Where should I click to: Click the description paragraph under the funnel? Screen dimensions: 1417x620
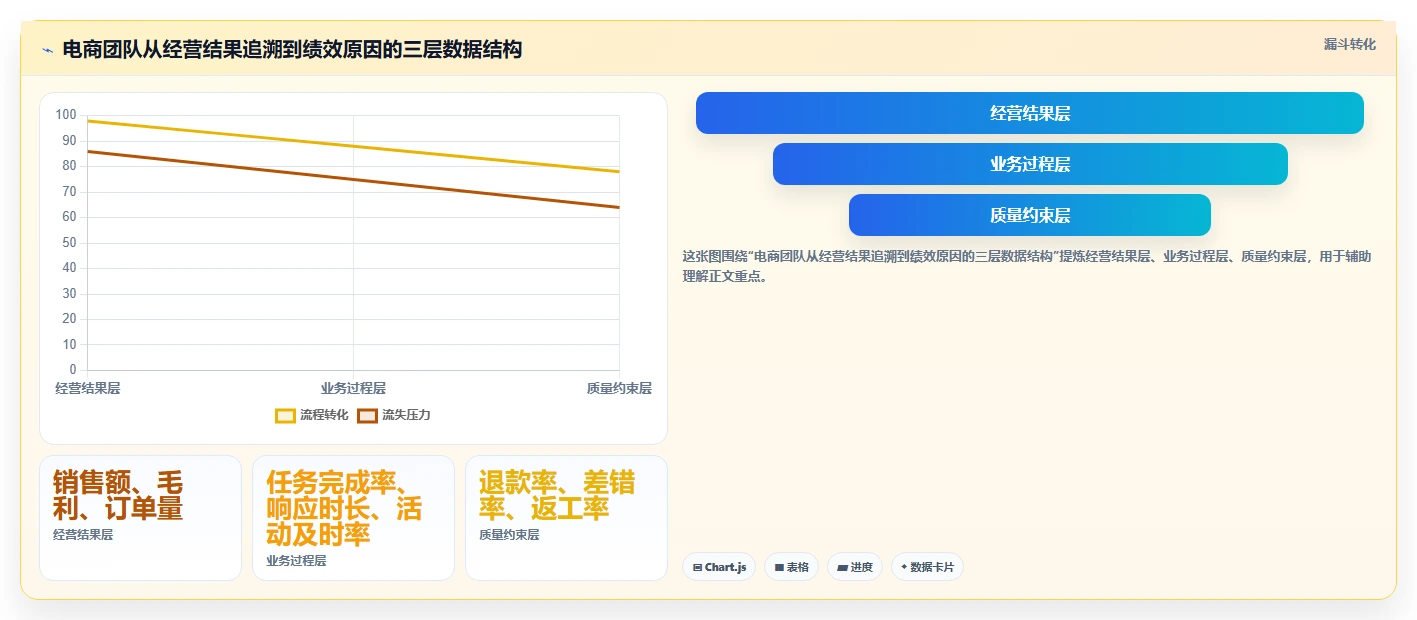(x=1027, y=267)
